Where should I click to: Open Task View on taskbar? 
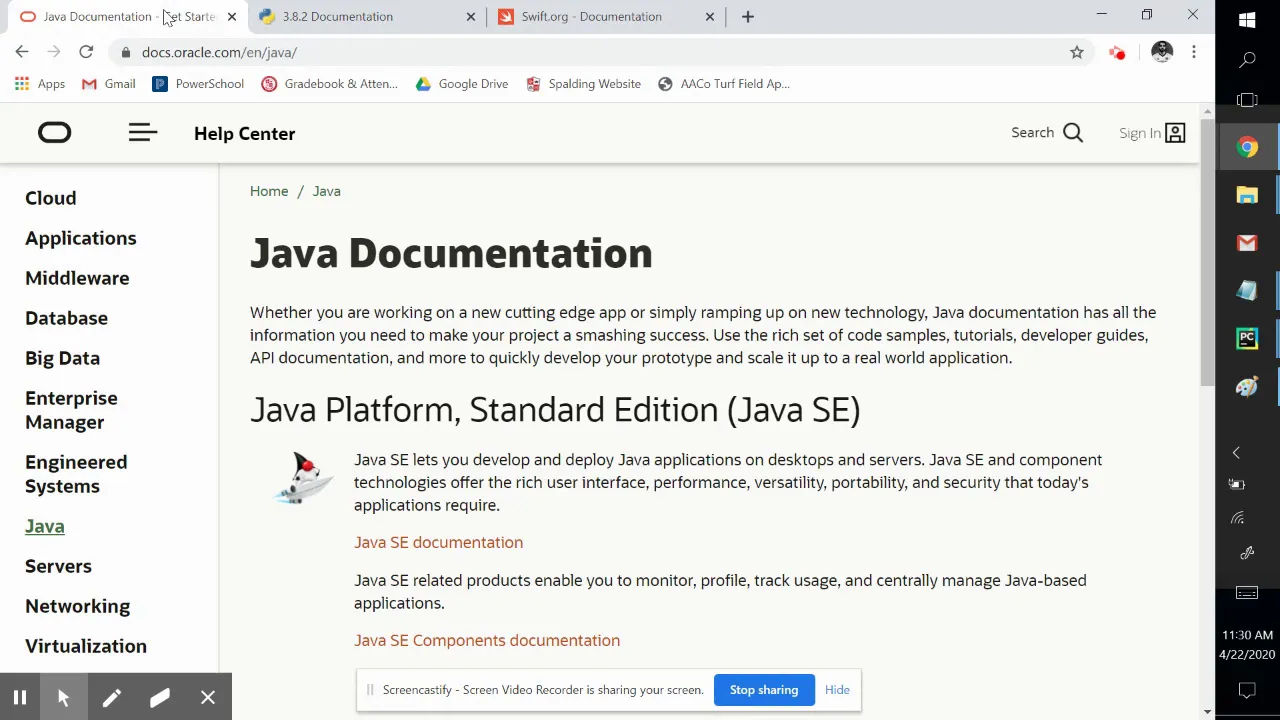coord(1247,100)
